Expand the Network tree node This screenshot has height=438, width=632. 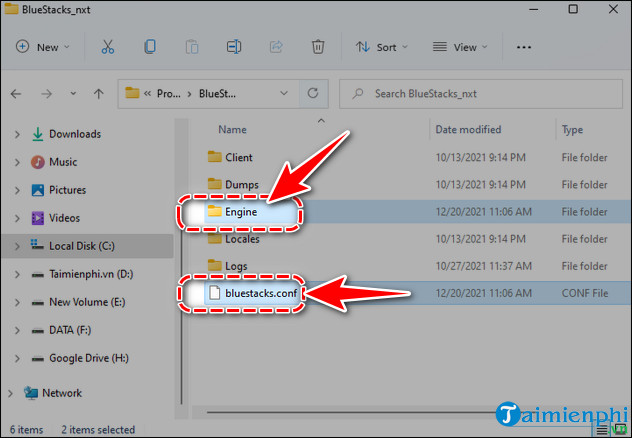click(10, 393)
